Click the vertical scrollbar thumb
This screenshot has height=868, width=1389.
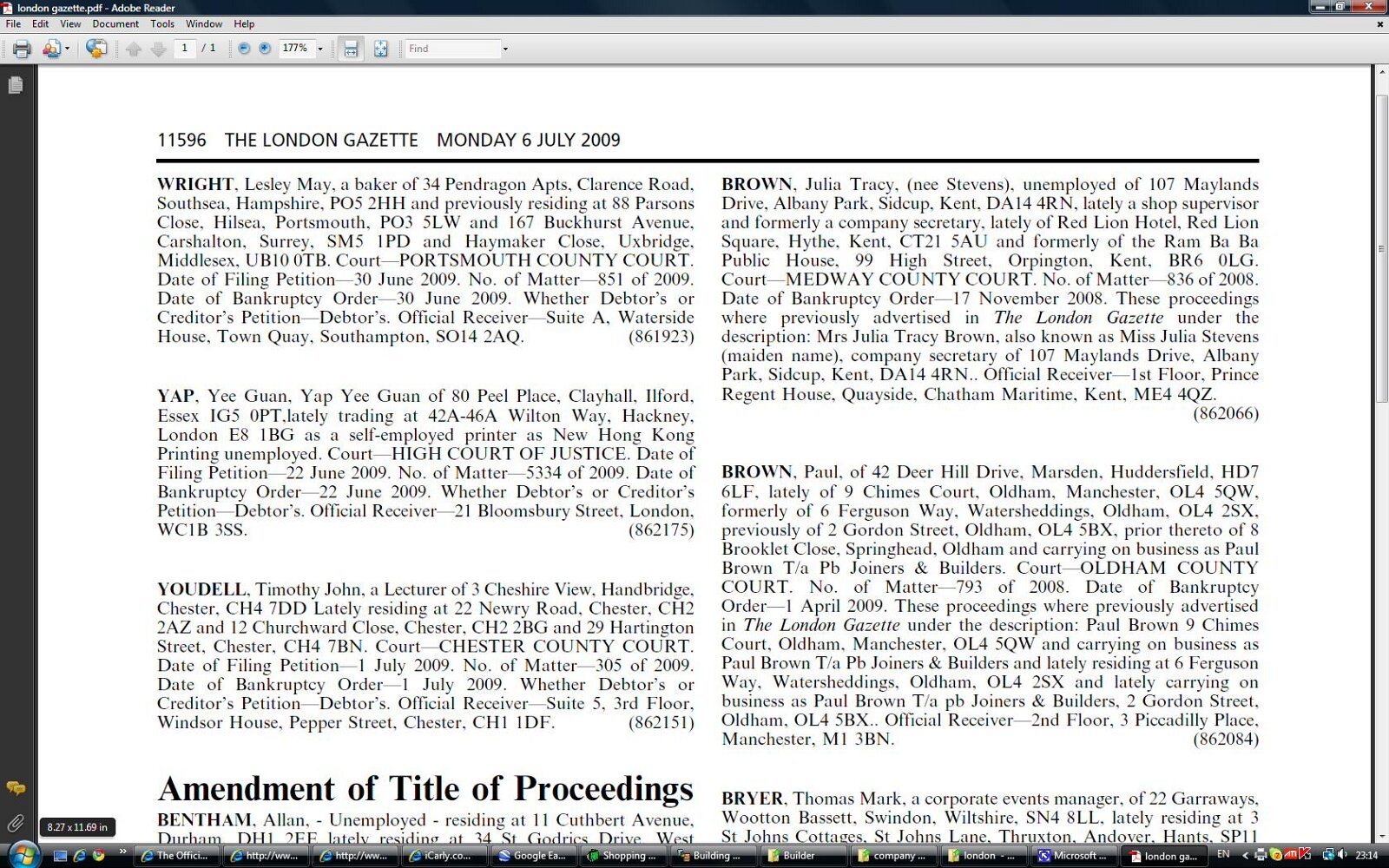click(1381, 247)
